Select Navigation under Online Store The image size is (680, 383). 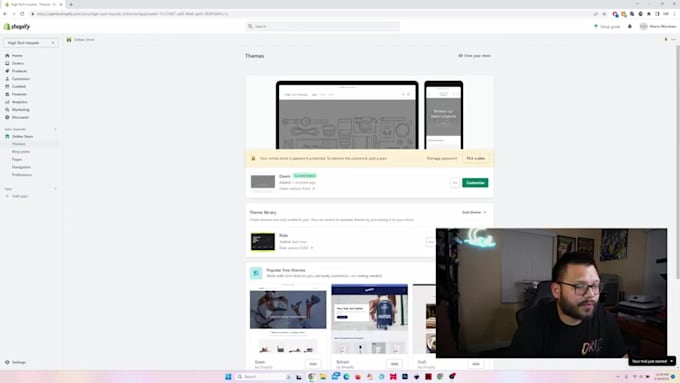21,167
